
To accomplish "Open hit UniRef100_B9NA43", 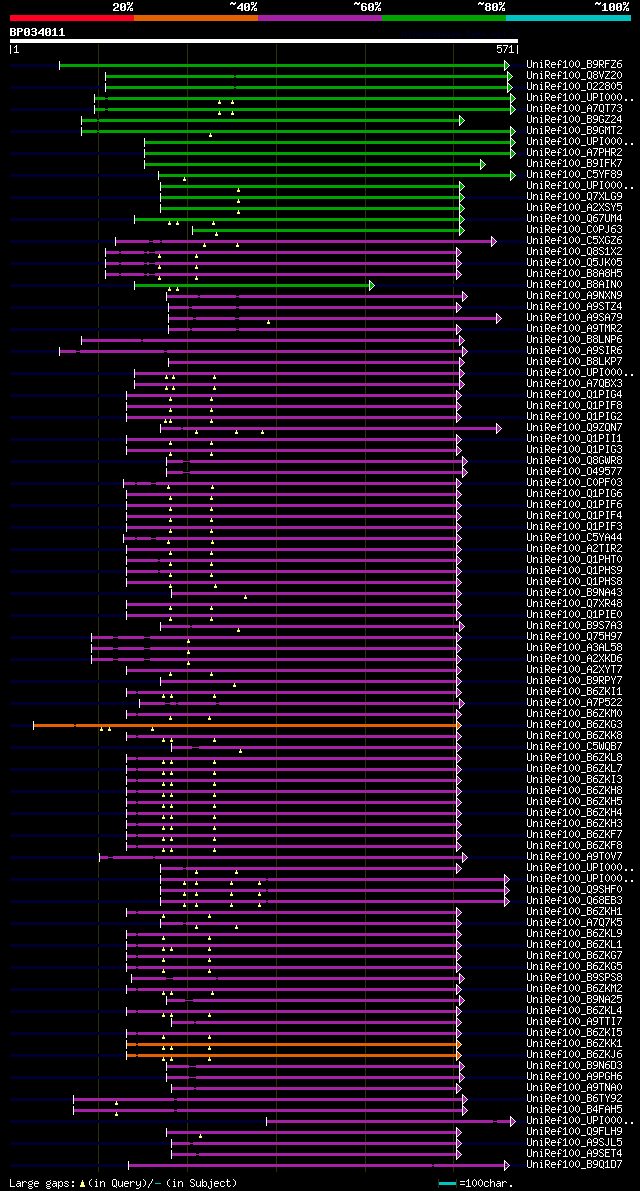I will tap(574, 593).
